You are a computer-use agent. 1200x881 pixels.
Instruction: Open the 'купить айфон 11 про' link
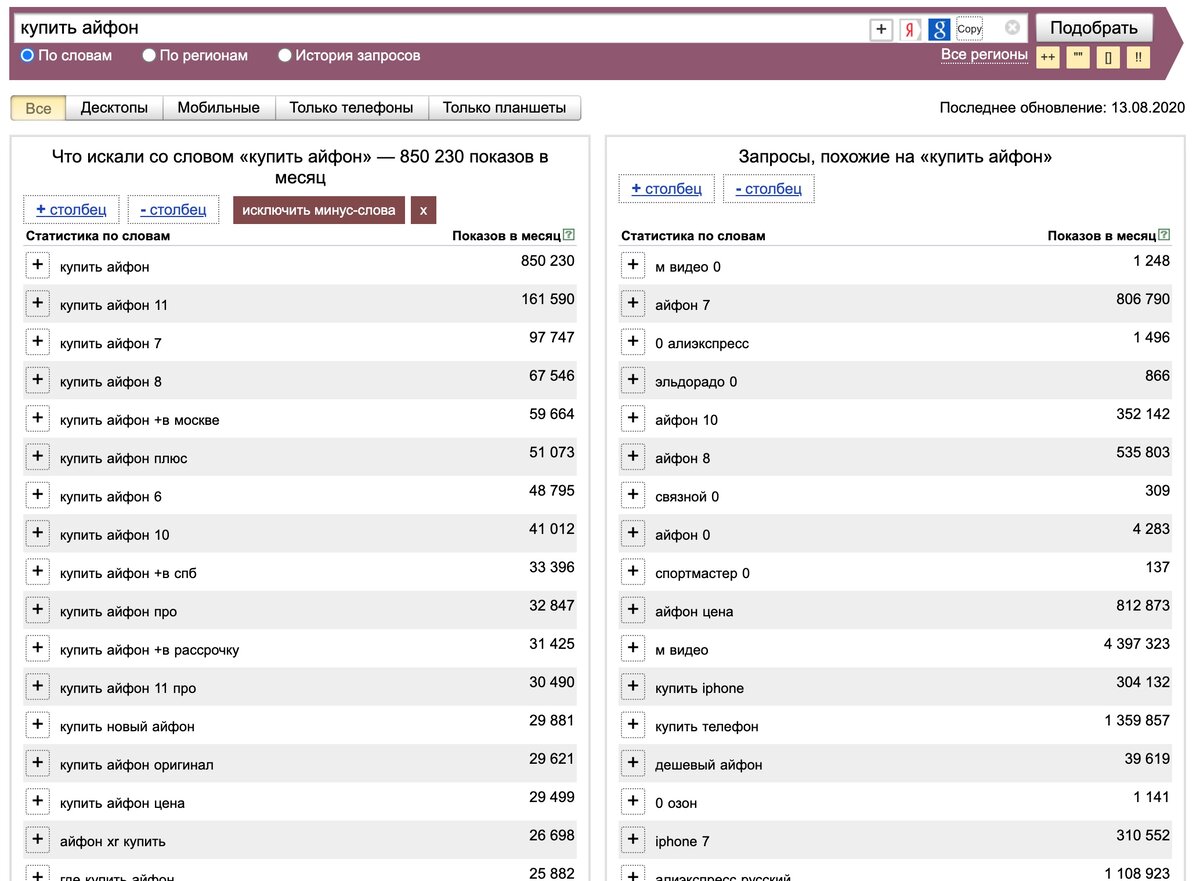(128, 688)
